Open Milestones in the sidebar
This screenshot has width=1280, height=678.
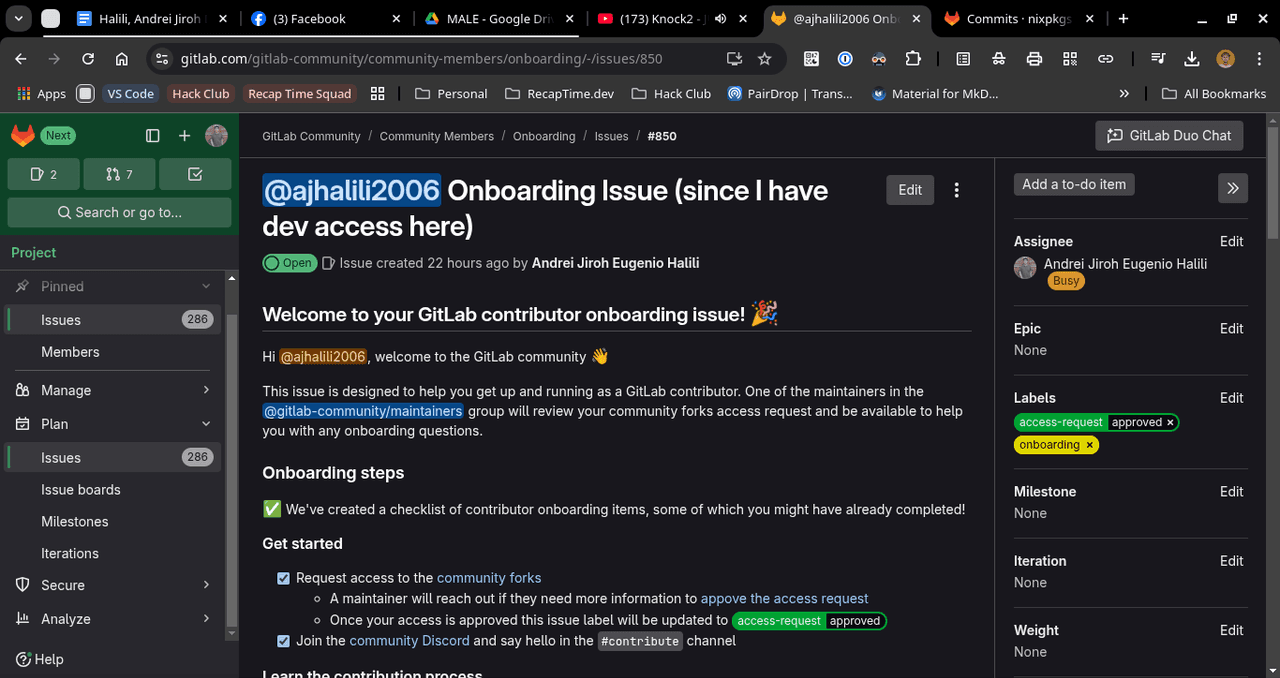tap(114, 522)
